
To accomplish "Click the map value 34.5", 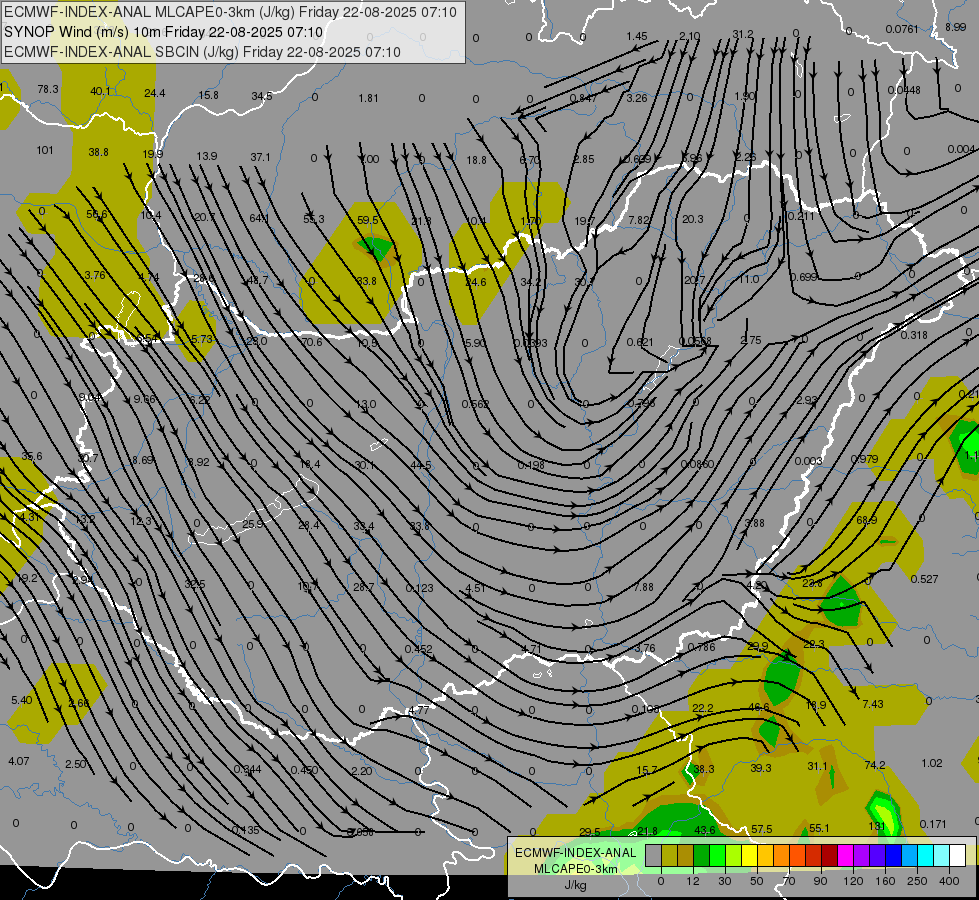I will coord(262,96).
